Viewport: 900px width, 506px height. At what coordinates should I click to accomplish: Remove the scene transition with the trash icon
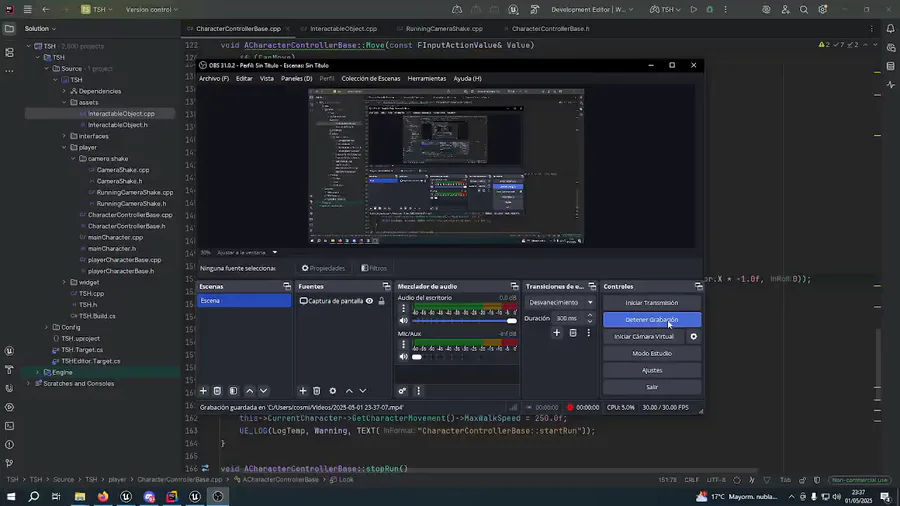pos(573,333)
